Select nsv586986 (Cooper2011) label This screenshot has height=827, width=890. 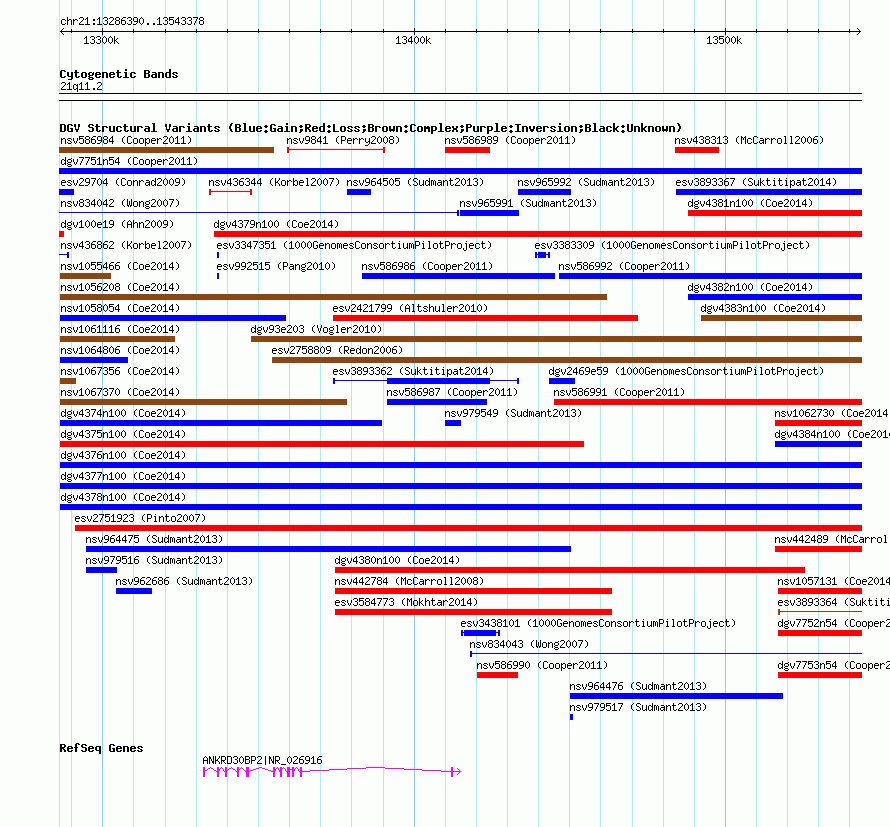click(x=427, y=266)
